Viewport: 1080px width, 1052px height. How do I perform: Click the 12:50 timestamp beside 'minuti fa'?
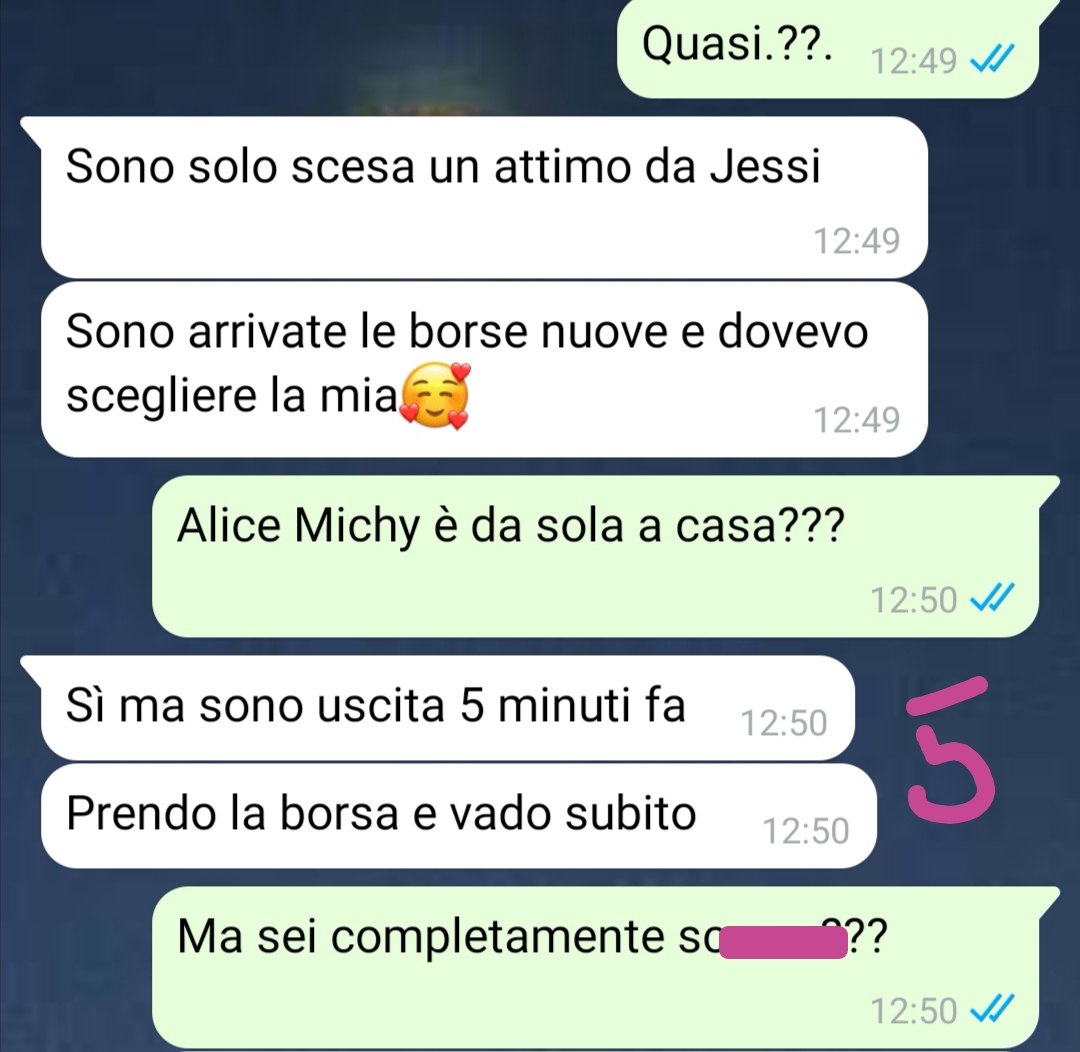[784, 723]
